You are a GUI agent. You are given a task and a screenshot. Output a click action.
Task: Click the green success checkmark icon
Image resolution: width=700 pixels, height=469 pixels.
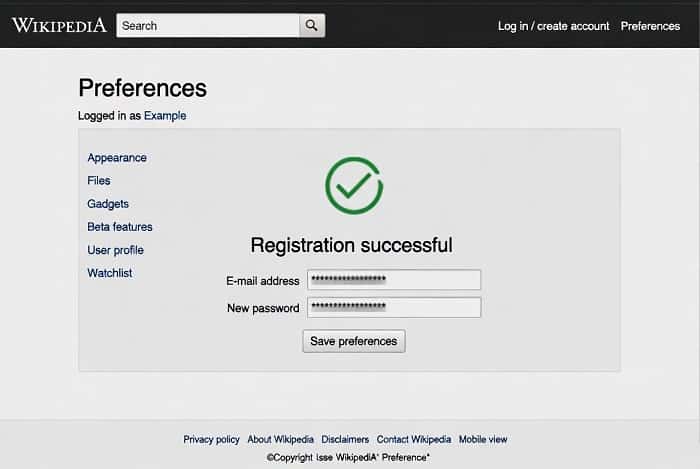[354, 185]
